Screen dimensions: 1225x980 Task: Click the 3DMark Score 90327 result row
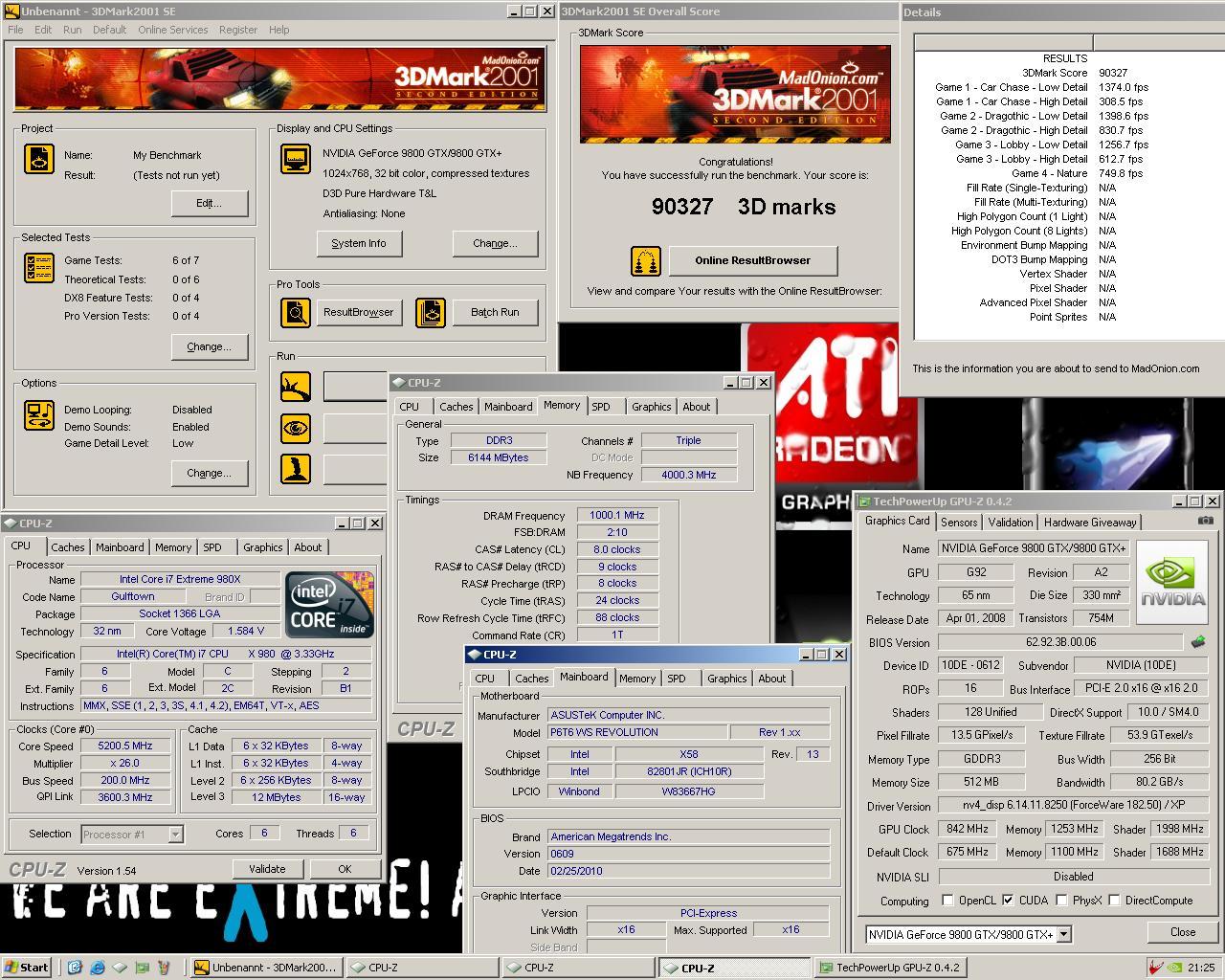[x=1069, y=73]
